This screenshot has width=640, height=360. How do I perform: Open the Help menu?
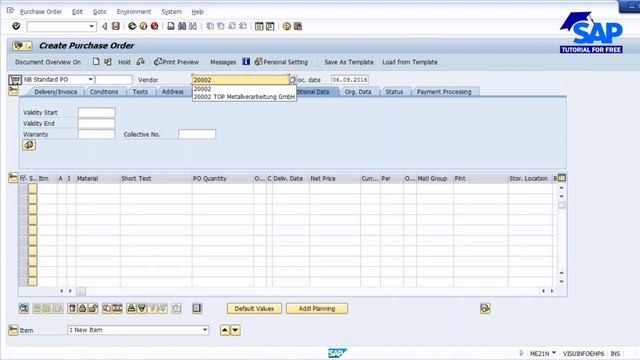198,12
